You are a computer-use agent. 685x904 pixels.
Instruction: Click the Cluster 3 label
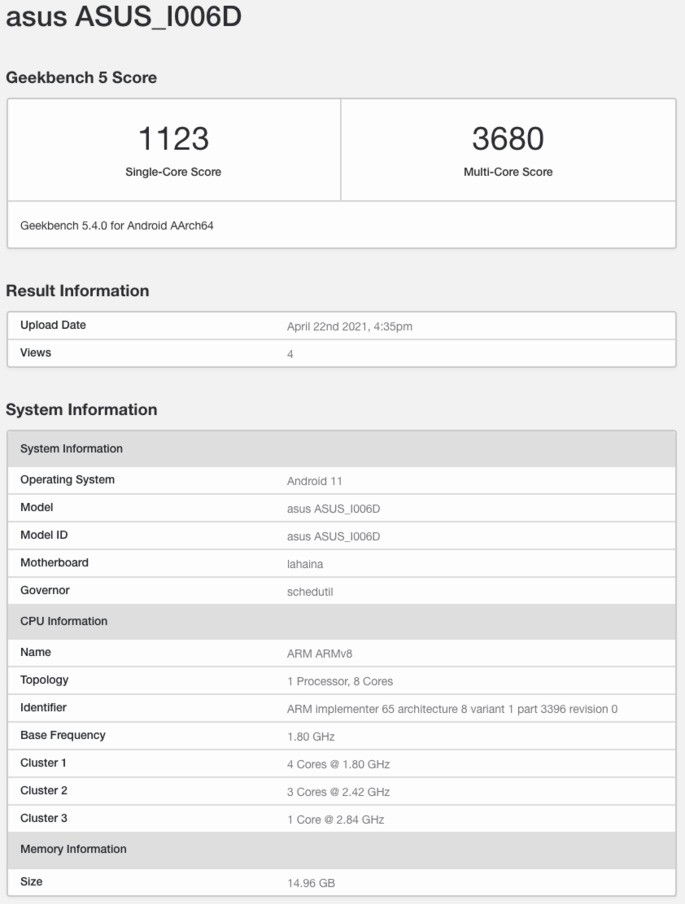(44, 818)
